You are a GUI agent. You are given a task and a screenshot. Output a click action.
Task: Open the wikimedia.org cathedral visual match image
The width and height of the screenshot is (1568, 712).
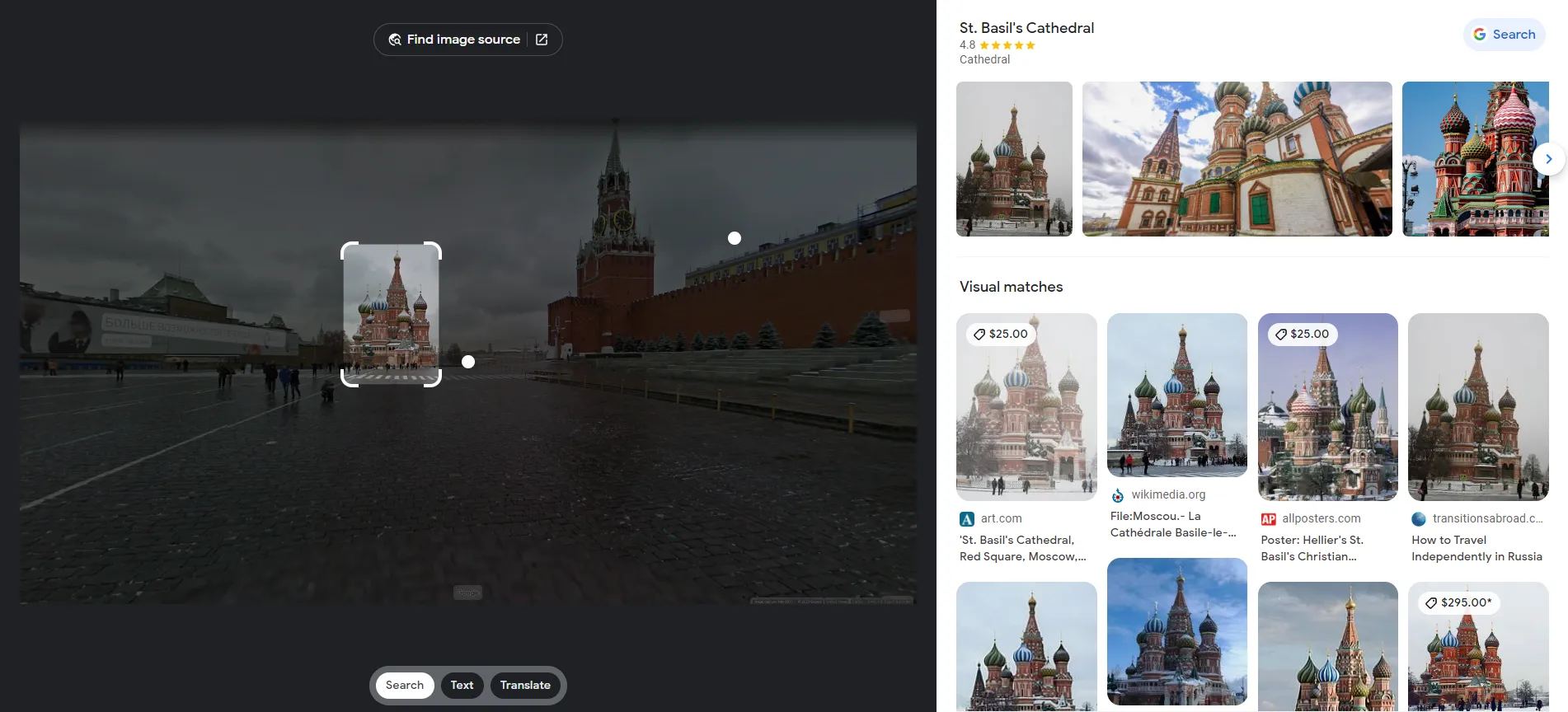click(1176, 395)
